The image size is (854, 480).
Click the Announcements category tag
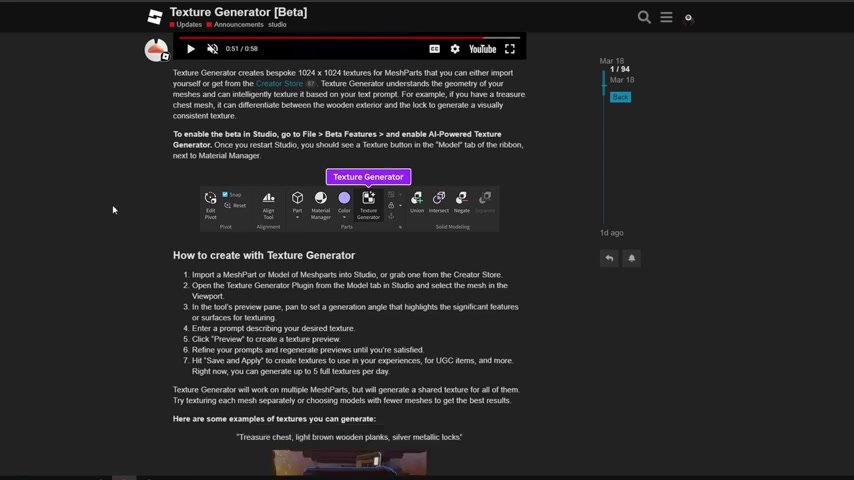point(235,25)
